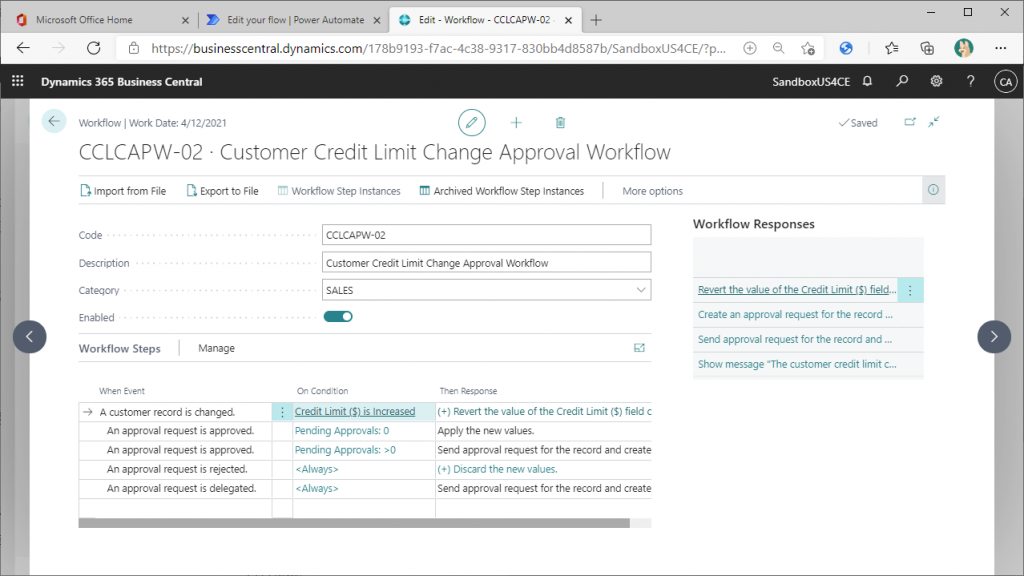Click the horizontal scrollbar under Workflow Steps
The image size is (1024, 576).
tap(354, 523)
